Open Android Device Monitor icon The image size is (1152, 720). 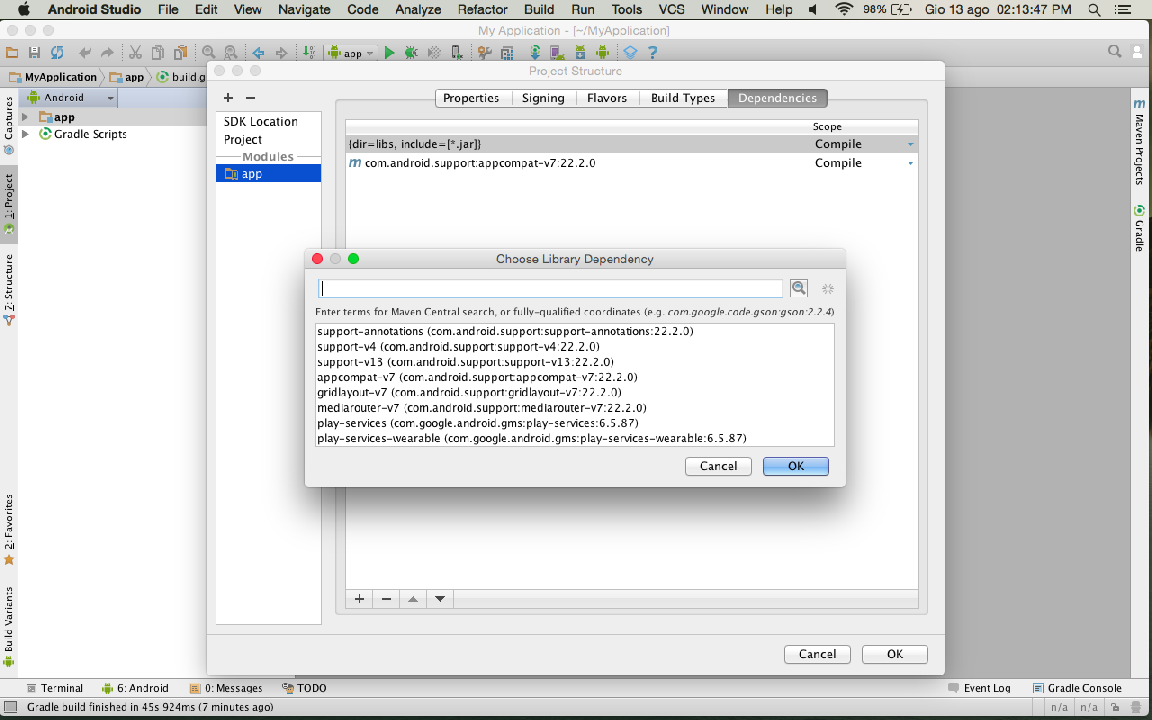[602, 52]
